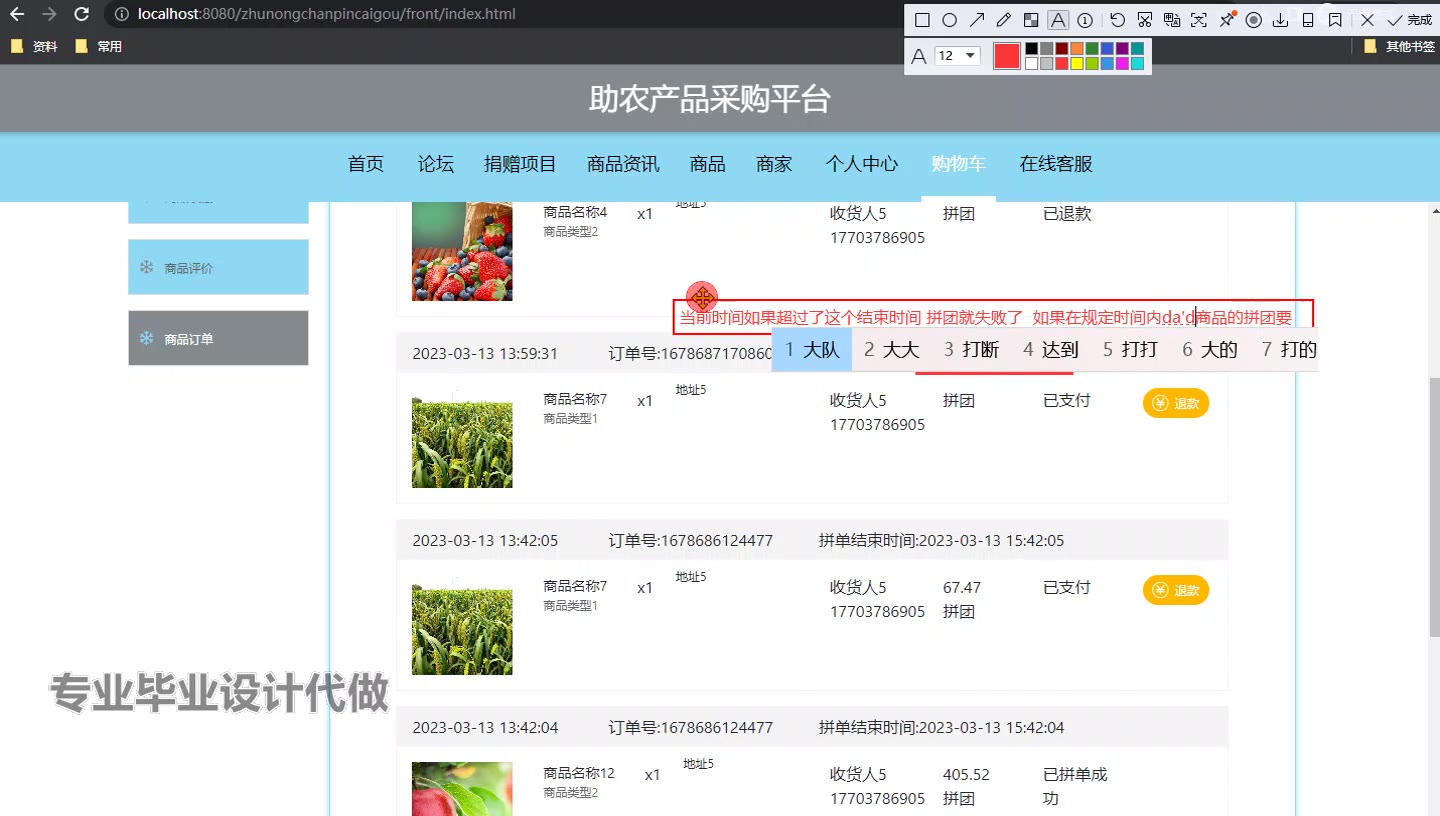Open 商品评价 in the left sidebar
1440x816 pixels.
218,268
